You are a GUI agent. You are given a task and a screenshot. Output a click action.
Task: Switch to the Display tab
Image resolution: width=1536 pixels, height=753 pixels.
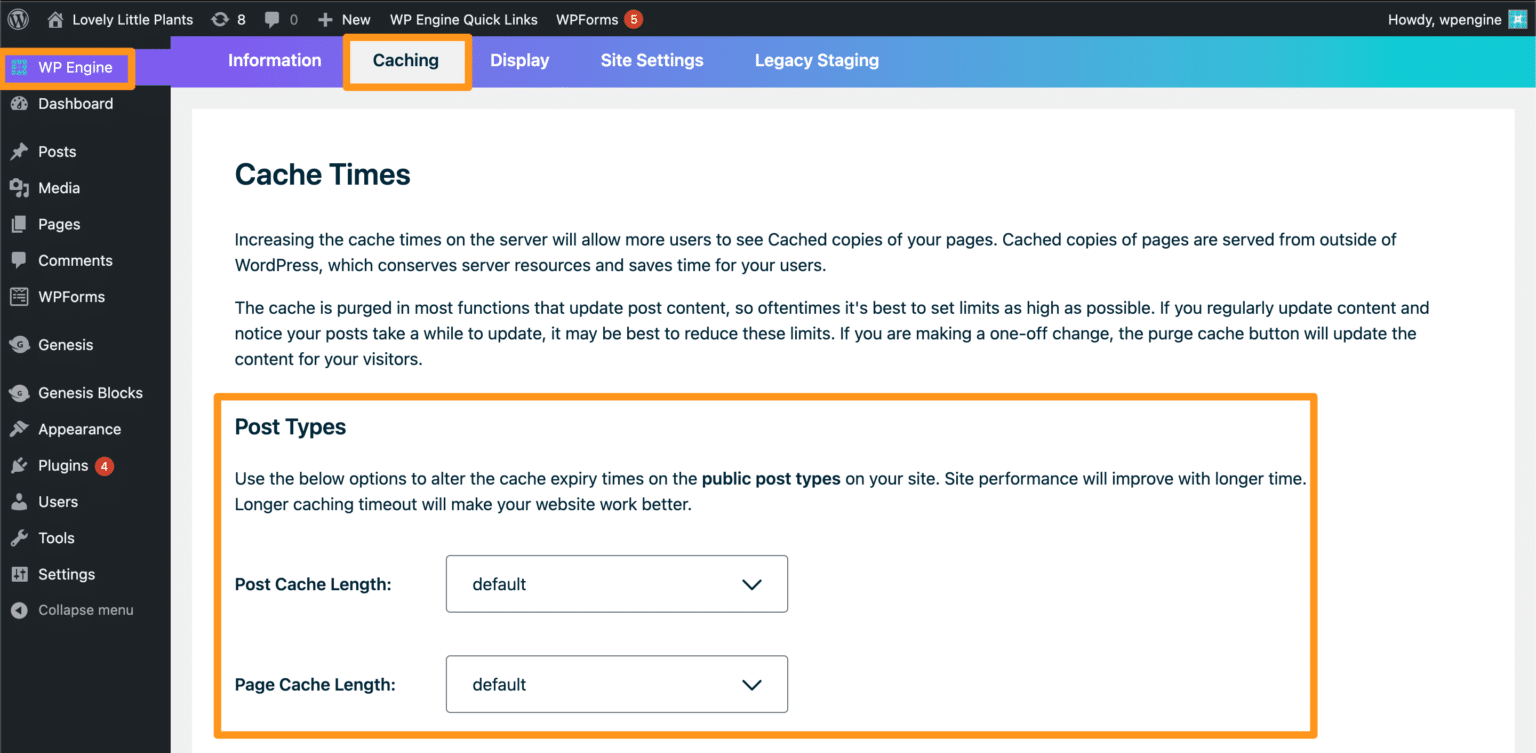[519, 60]
